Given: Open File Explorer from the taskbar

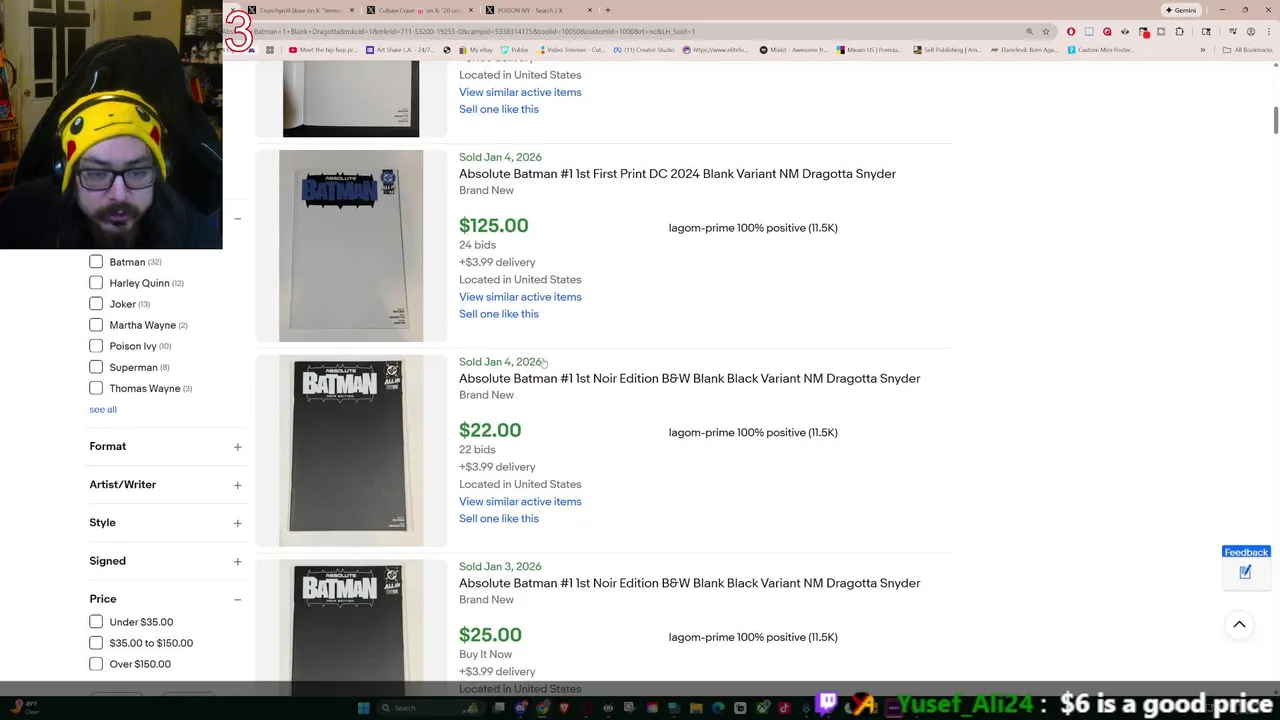Looking at the screenshot, I should tap(696, 708).
